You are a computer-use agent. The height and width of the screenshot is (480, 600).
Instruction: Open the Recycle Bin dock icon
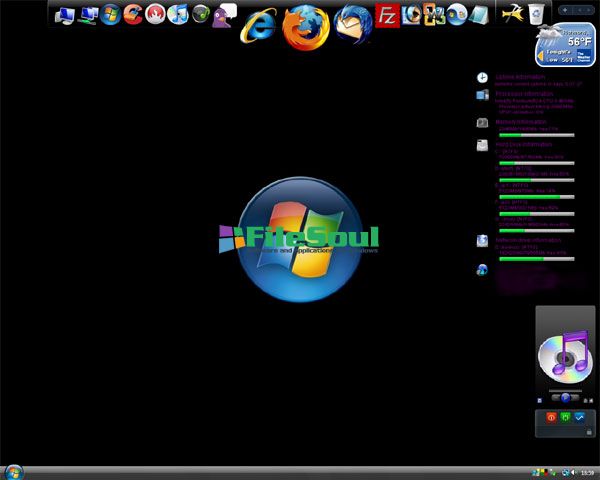click(537, 13)
